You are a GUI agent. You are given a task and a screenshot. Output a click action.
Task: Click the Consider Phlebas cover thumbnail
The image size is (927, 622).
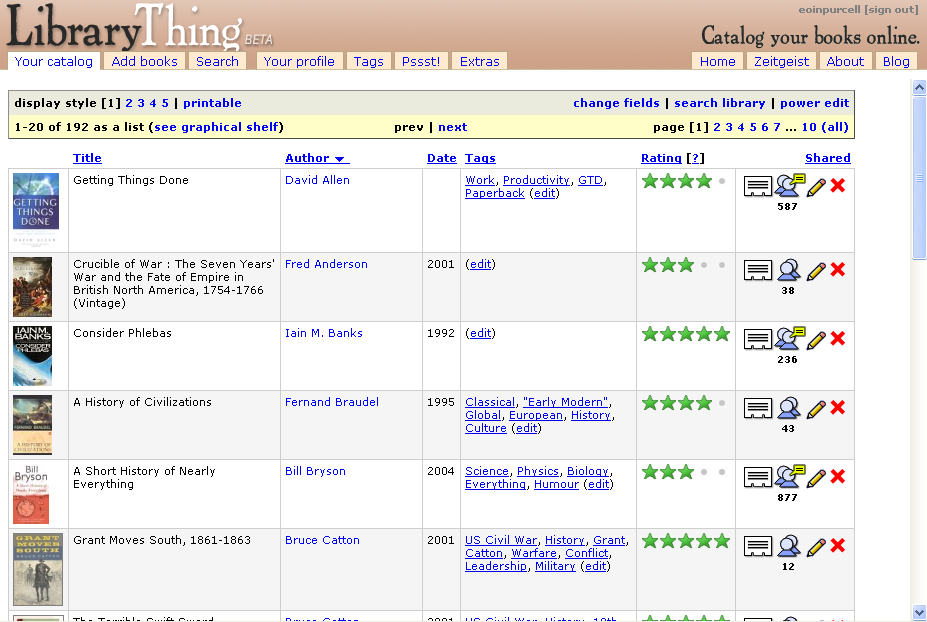(x=32, y=355)
